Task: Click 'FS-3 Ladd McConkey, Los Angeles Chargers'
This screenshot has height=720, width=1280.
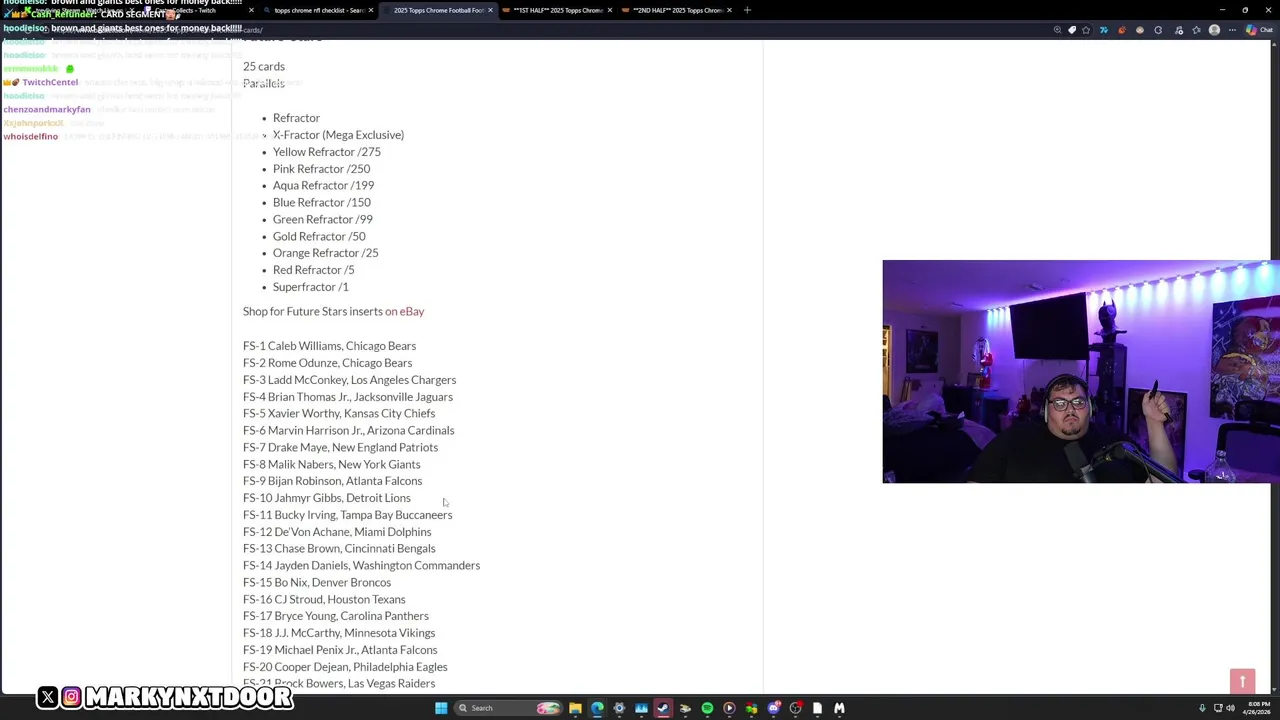Action: click(x=349, y=380)
